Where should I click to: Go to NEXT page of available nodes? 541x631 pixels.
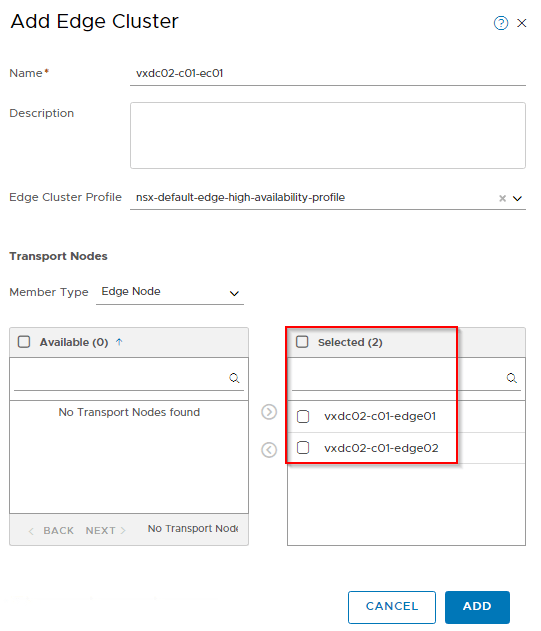click(105, 530)
